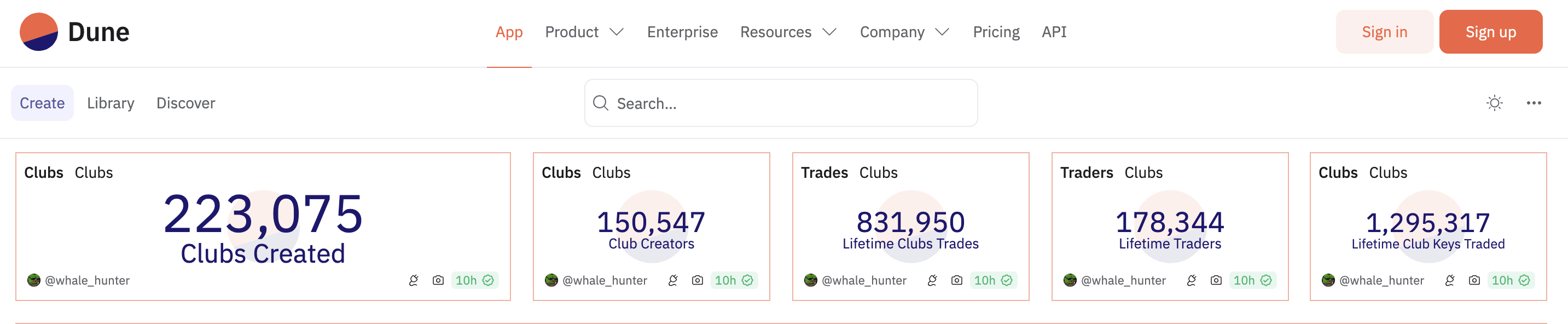Open the three-dots more options menu
Image resolution: width=1568 pixels, height=324 pixels.
(1534, 103)
